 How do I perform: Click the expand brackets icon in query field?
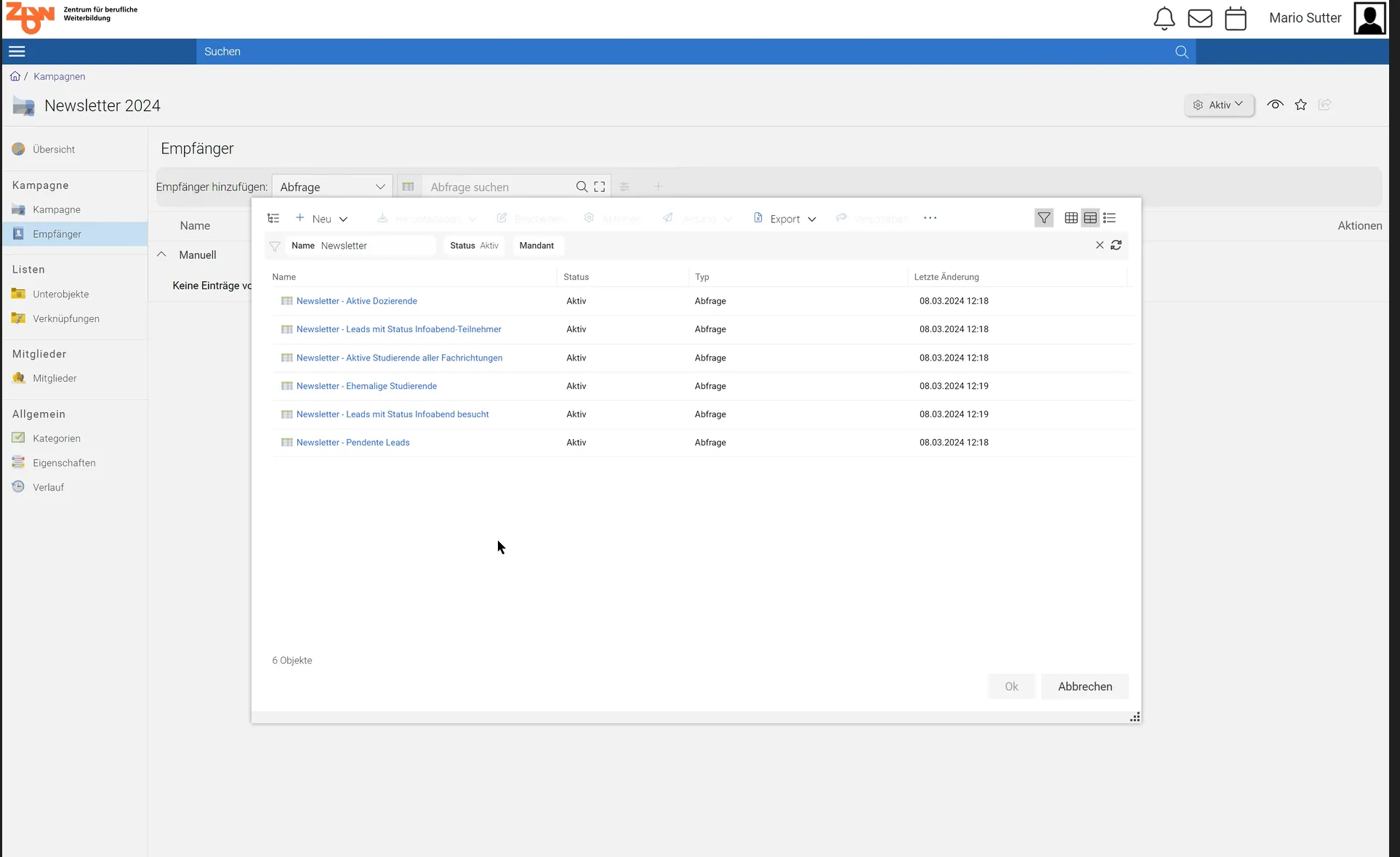click(600, 187)
